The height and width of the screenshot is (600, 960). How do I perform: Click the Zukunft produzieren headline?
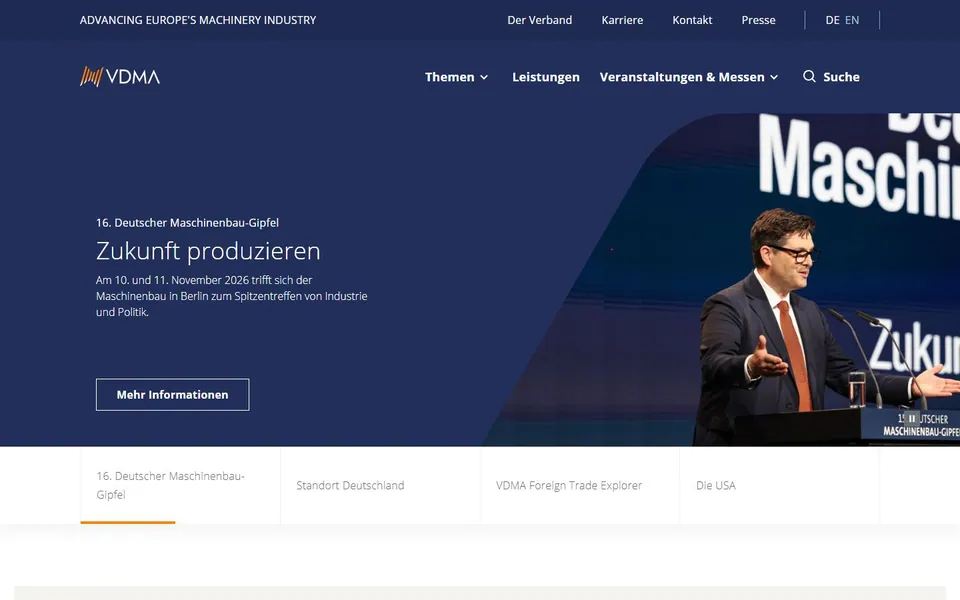point(208,251)
